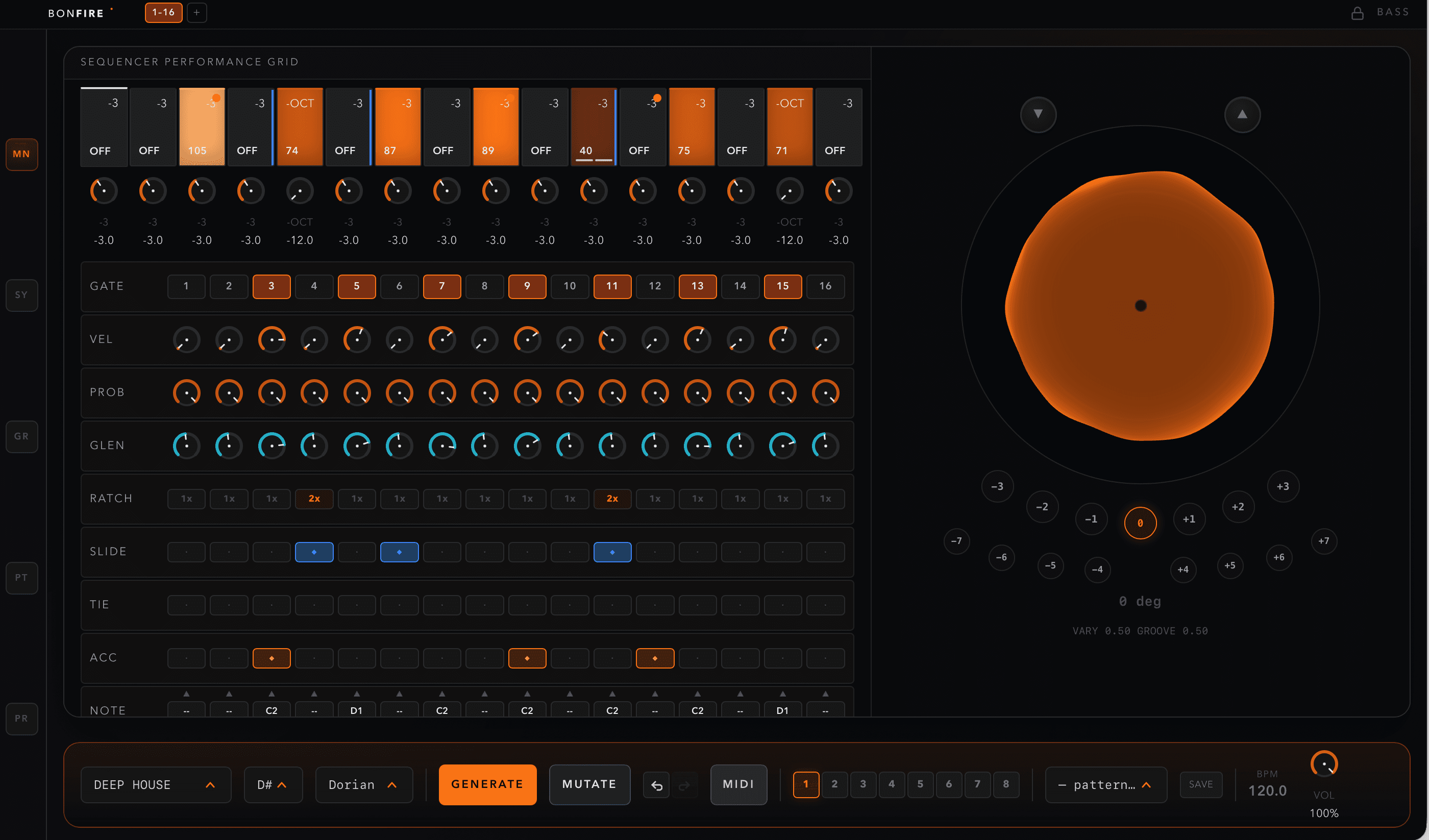Switch to the SY sidebar tab
The width and height of the screenshot is (1429, 840).
(21, 295)
